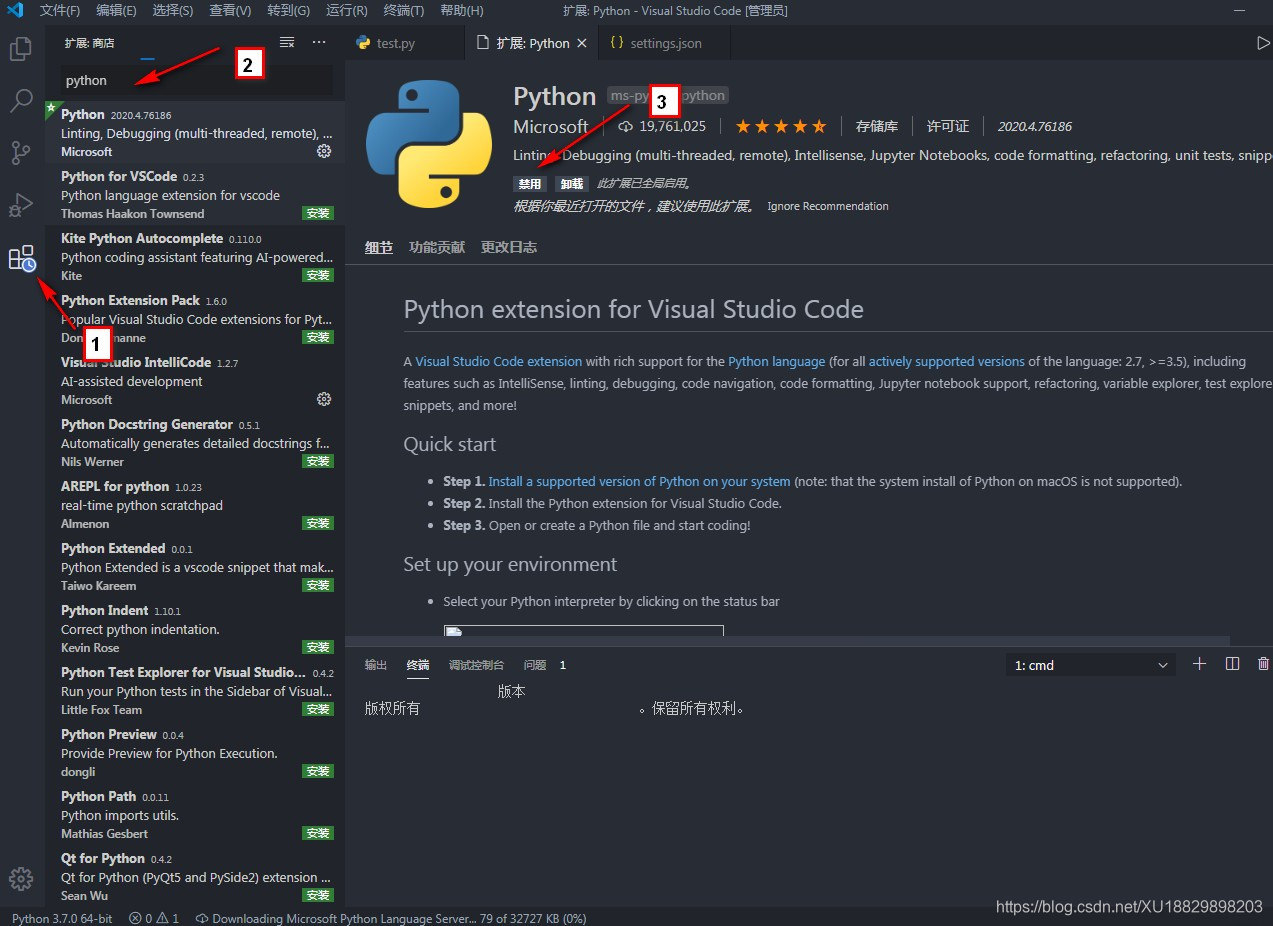The image size is (1273, 926).
Task: Click the Microsoft publisher name in header
Action: pyautogui.click(x=551, y=126)
